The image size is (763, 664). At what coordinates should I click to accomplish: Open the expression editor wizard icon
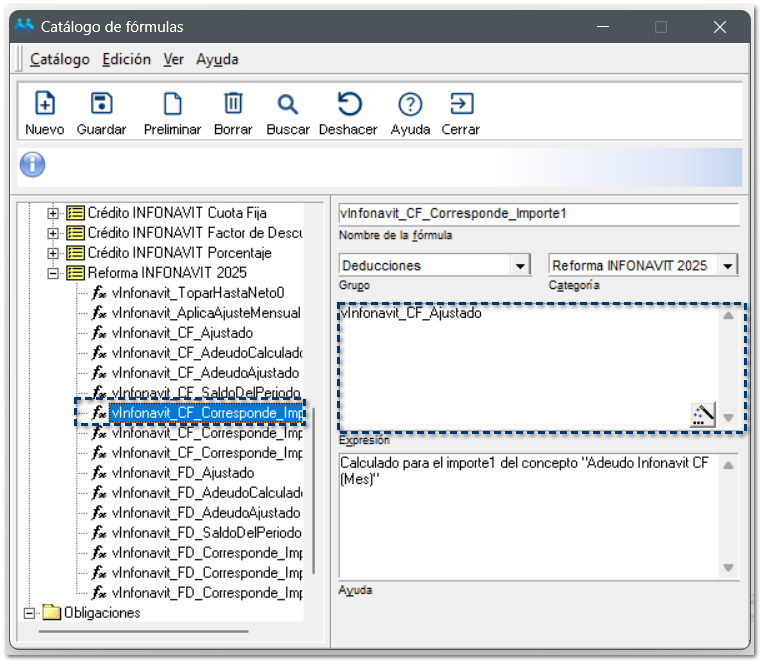703,415
